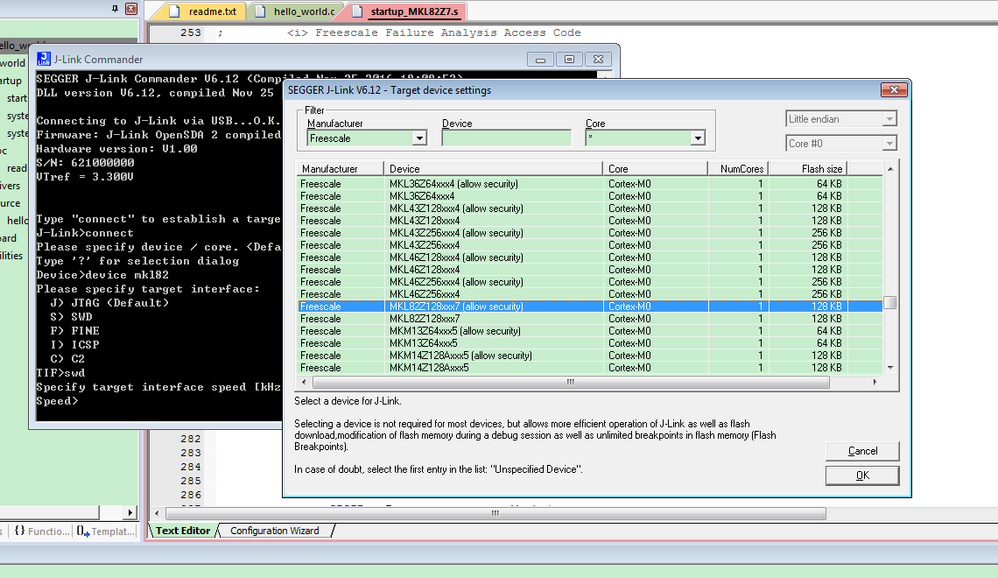Select MKM14Z128Axxx5 (allow security) row
This screenshot has height=578, width=998.
pyautogui.click(x=589, y=355)
